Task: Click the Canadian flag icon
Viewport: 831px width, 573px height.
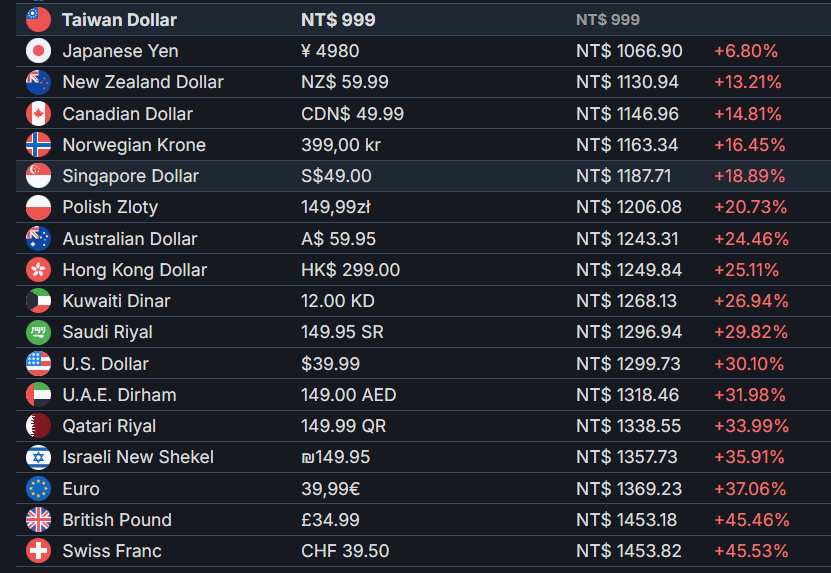Action: (x=38, y=113)
